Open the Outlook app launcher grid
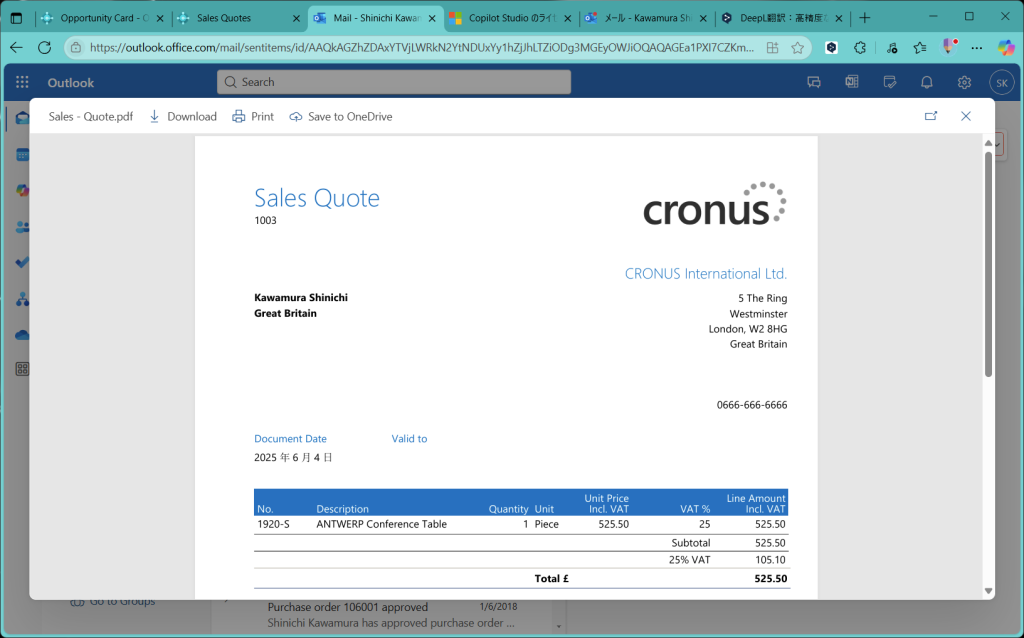Viewport: 1024px width, 638px height. click(22, 82)
